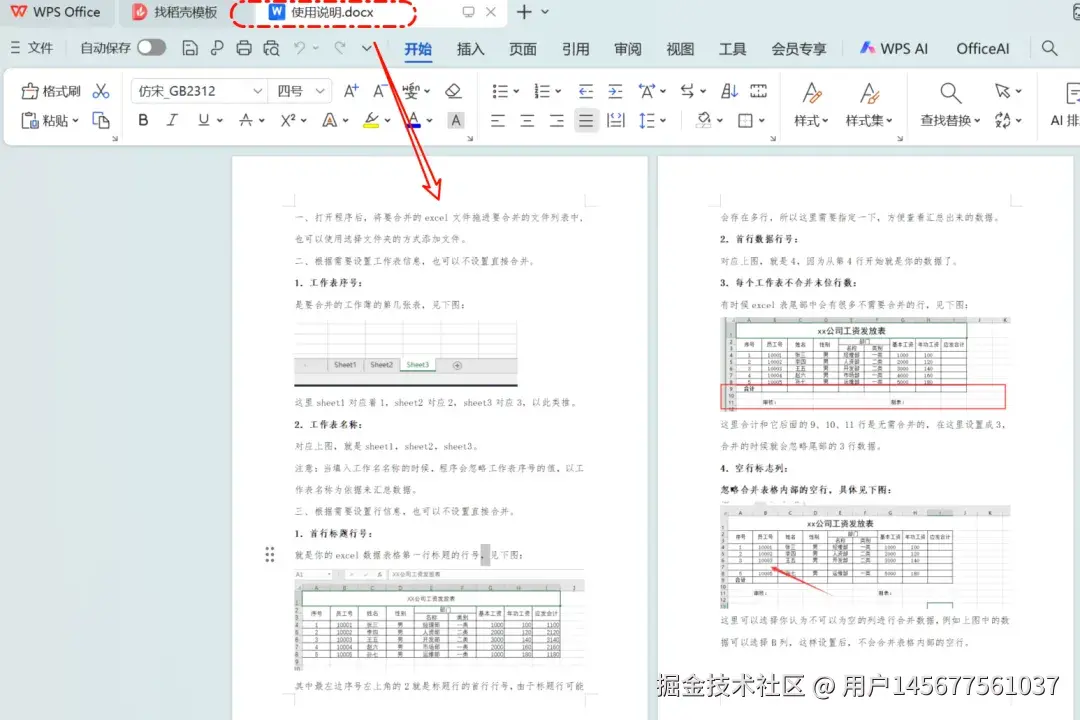Select the 格式刷 format painter

(x=52, y=91)
